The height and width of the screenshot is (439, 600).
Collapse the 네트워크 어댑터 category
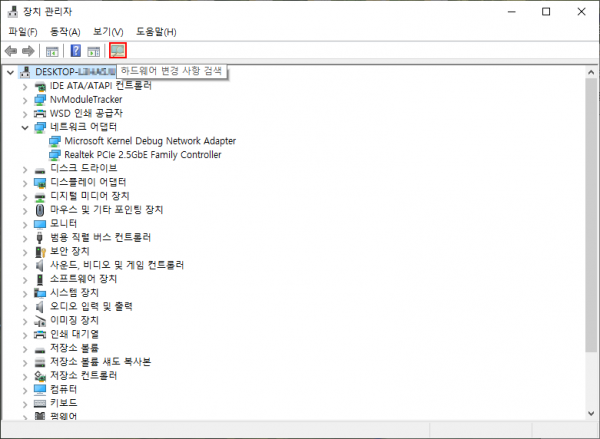26,128
